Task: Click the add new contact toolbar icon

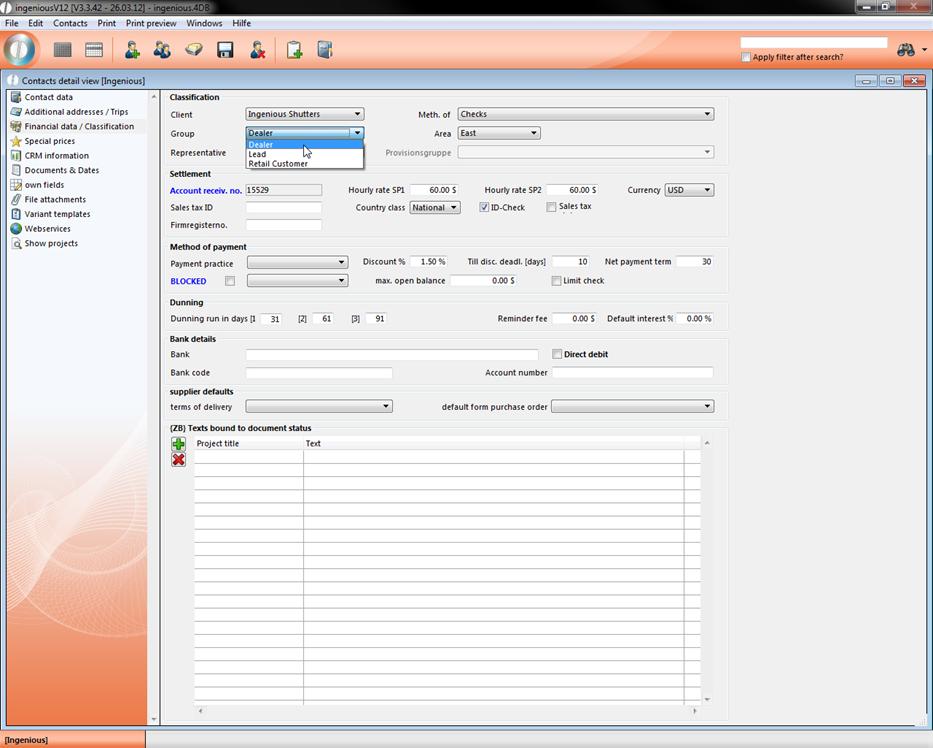Action: tap(131, 49)
